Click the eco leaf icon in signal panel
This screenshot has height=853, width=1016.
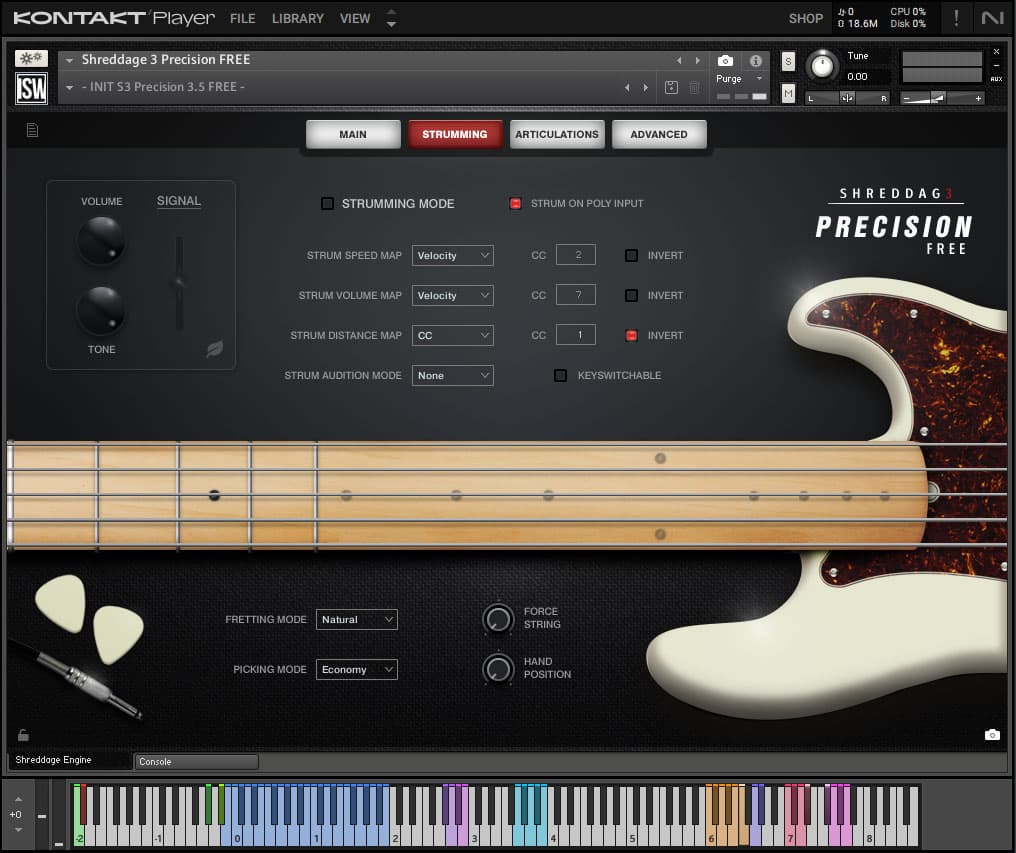coord(214,349)
